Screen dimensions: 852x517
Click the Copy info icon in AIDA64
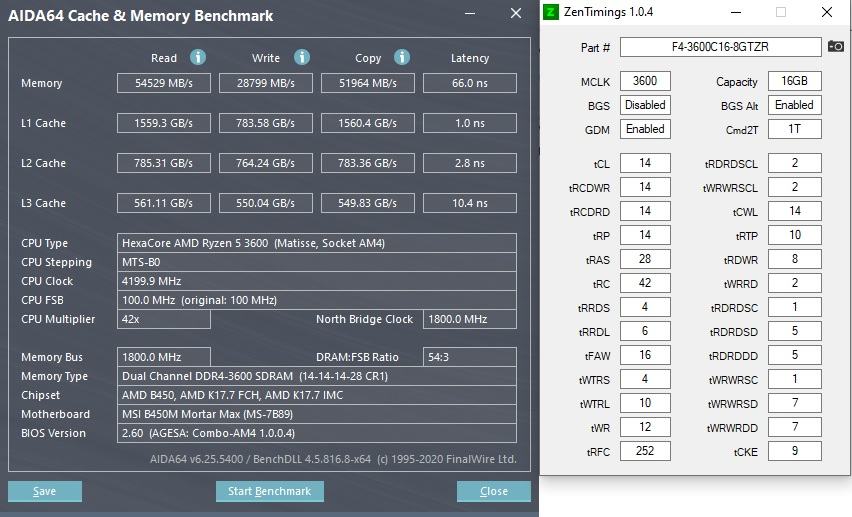(402, 57)
